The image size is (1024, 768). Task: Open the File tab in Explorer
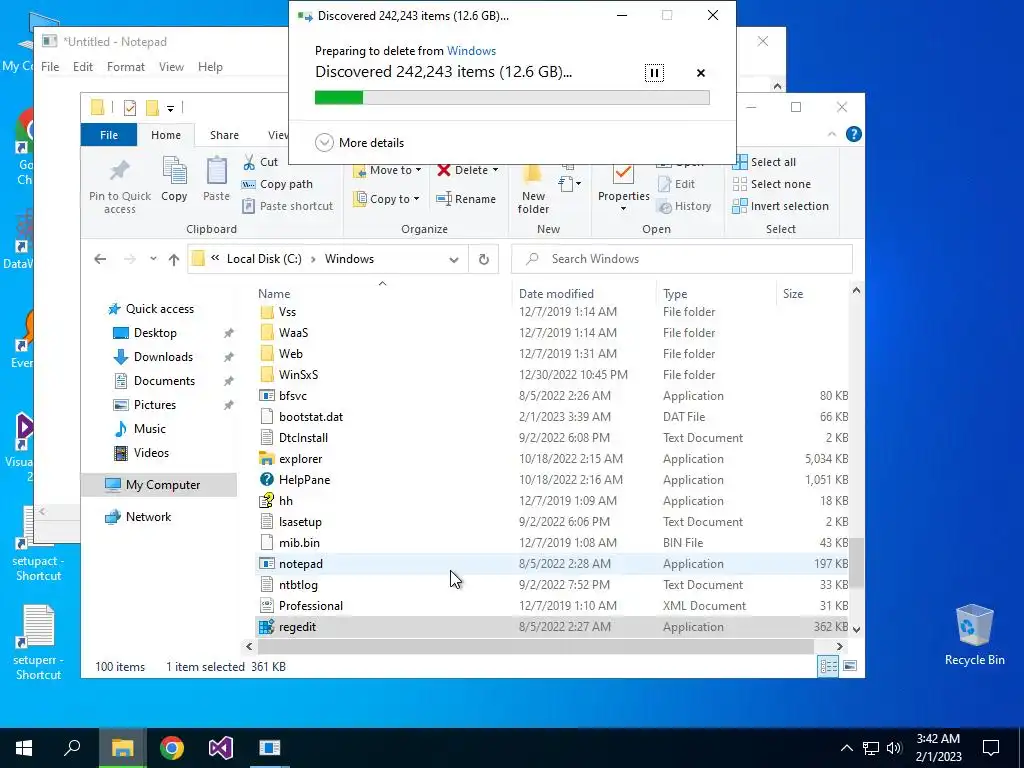[x=109, y=135]
